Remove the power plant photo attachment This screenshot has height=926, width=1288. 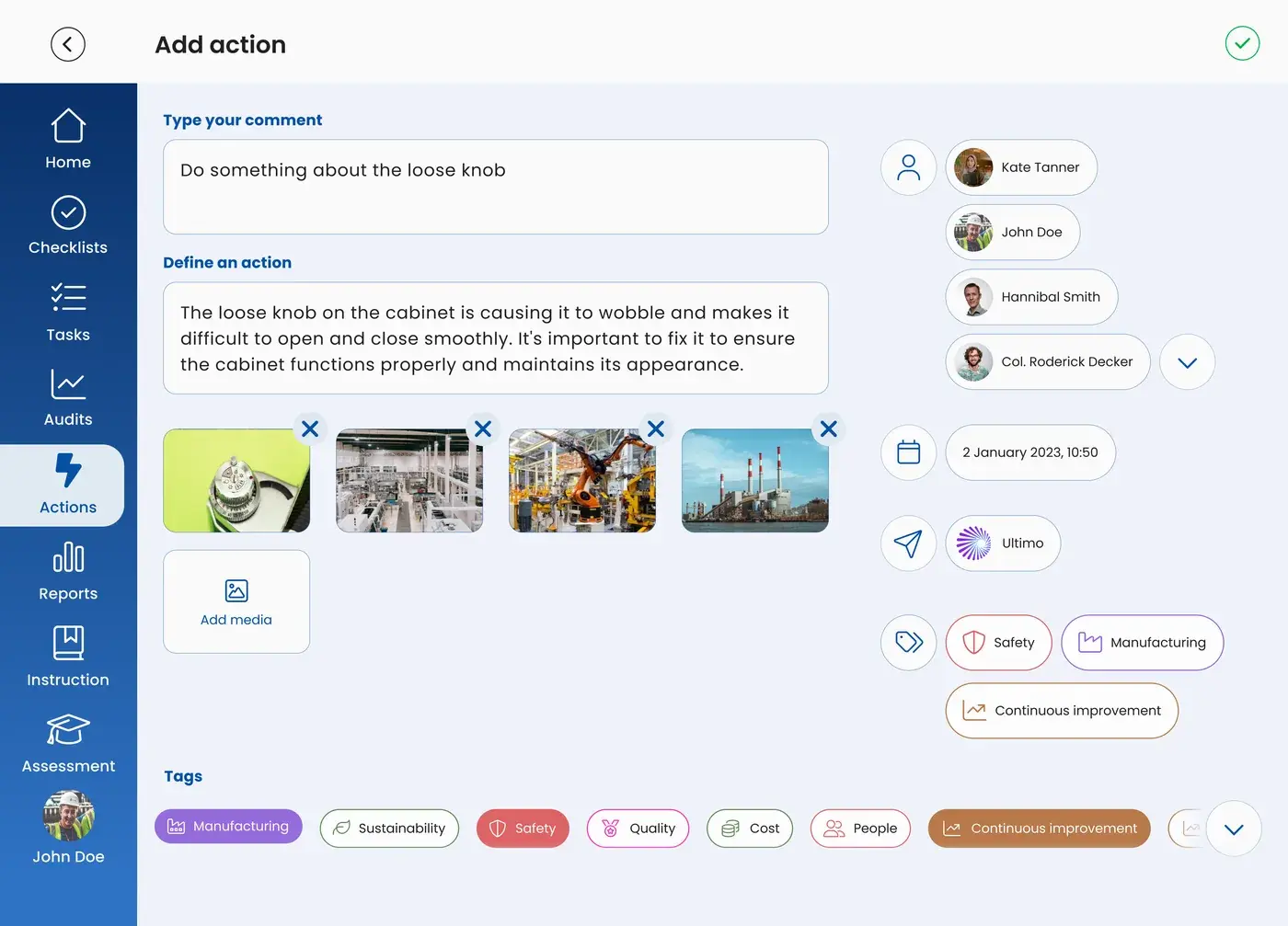tap(829, 429)
